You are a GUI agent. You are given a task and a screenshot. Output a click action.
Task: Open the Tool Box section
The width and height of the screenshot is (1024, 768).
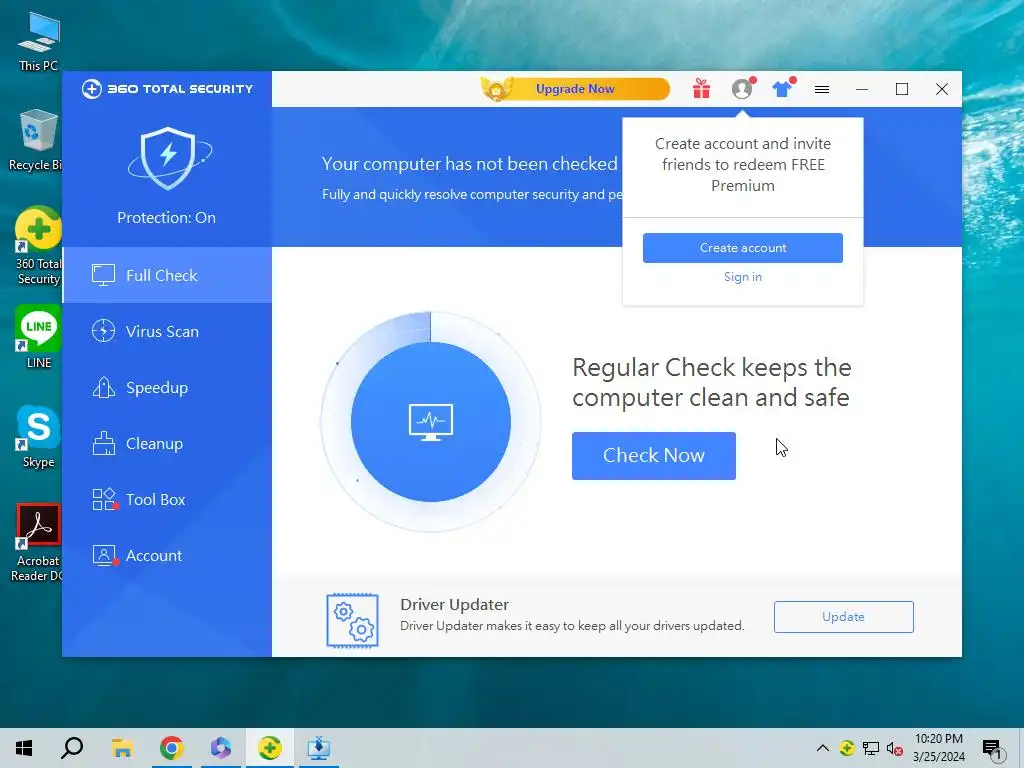coord(167,500)
